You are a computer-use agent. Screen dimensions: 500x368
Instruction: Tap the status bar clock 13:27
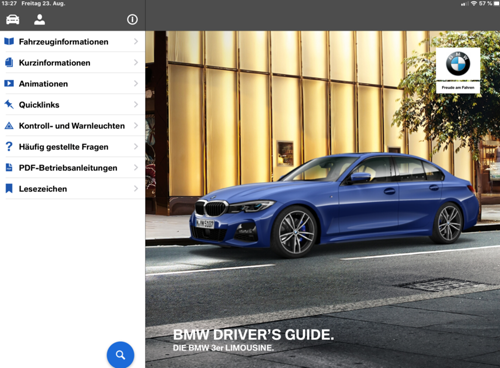[x=9, y=4]
